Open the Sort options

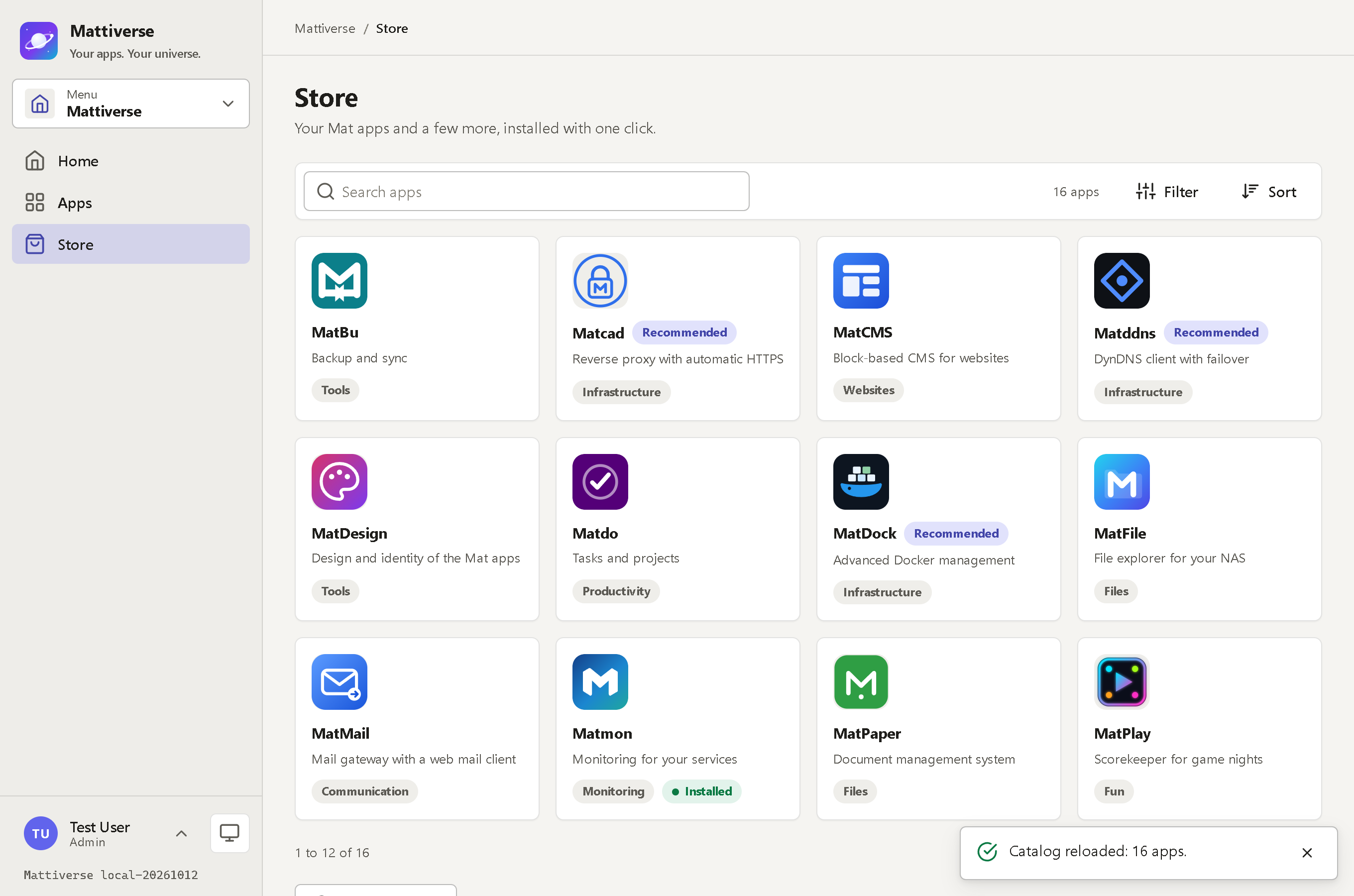[1268, 192]
